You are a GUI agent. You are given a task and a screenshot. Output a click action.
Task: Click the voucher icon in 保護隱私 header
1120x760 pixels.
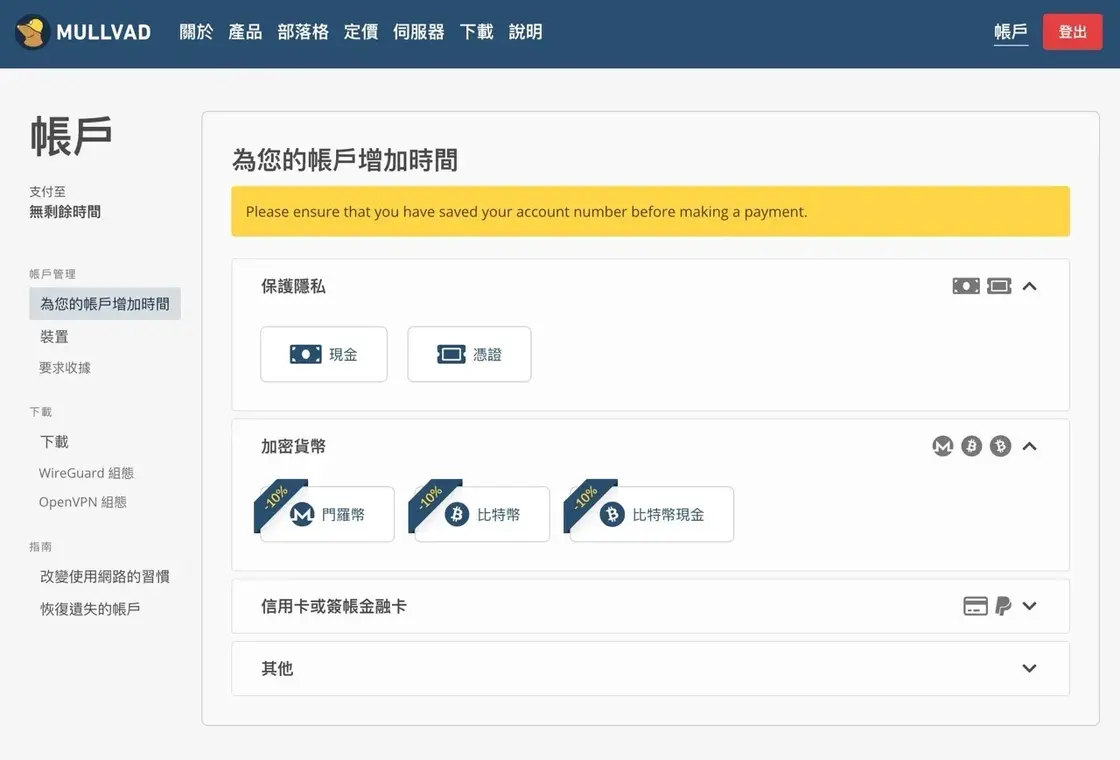tap(999, 286)
